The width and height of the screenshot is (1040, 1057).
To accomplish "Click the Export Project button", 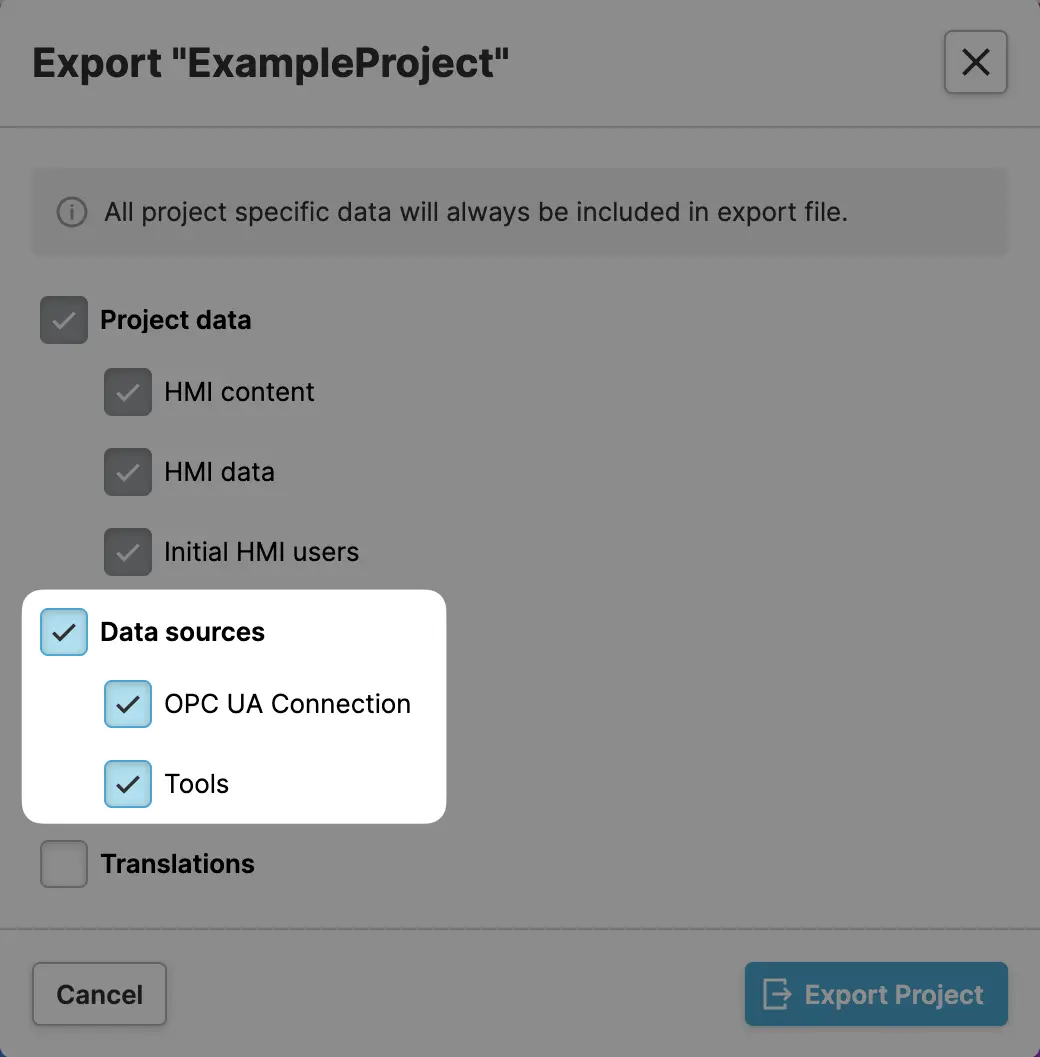I will tap(875, 994).
